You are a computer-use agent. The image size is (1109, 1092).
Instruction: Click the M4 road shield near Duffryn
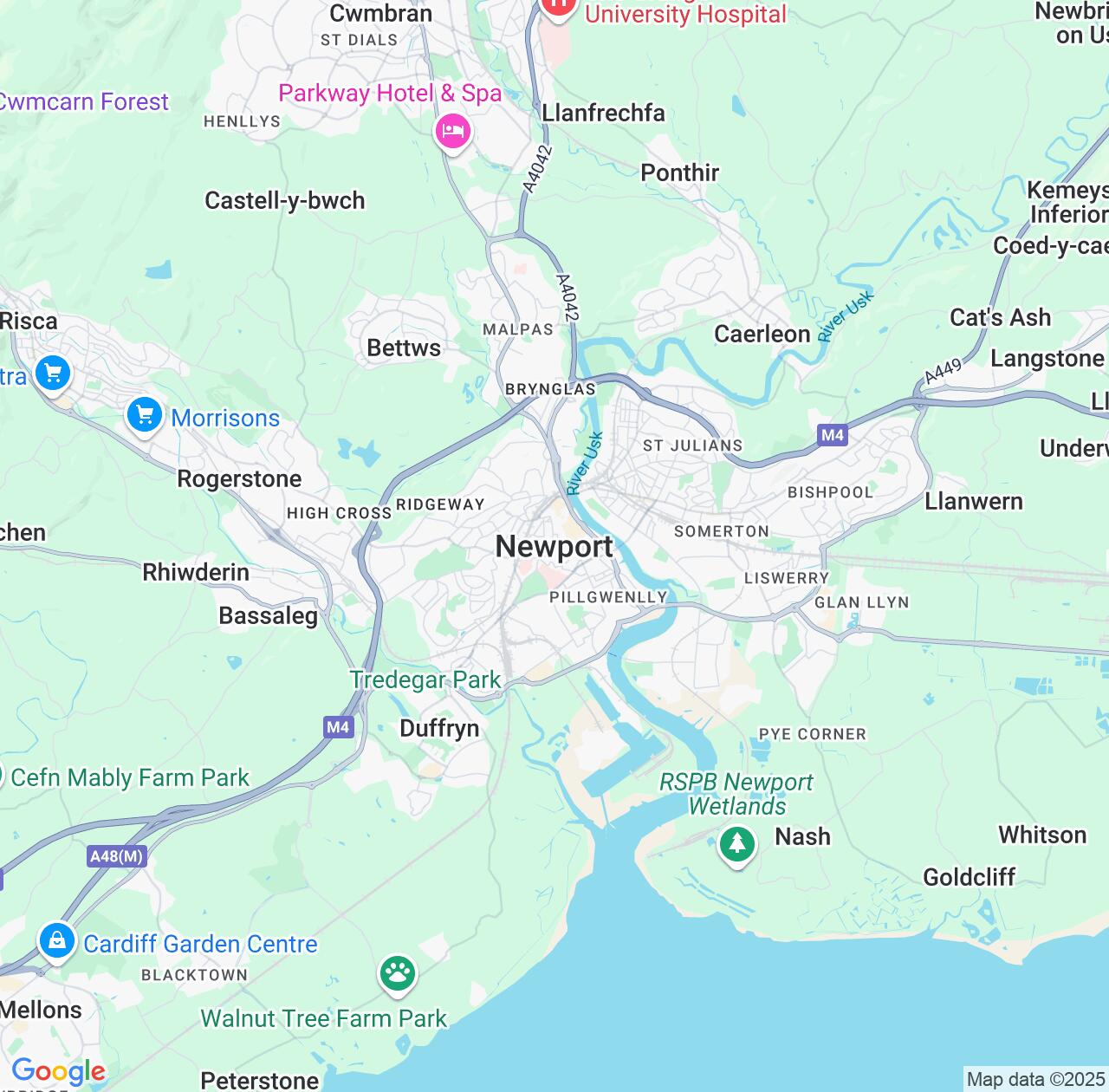pos(338,727)
